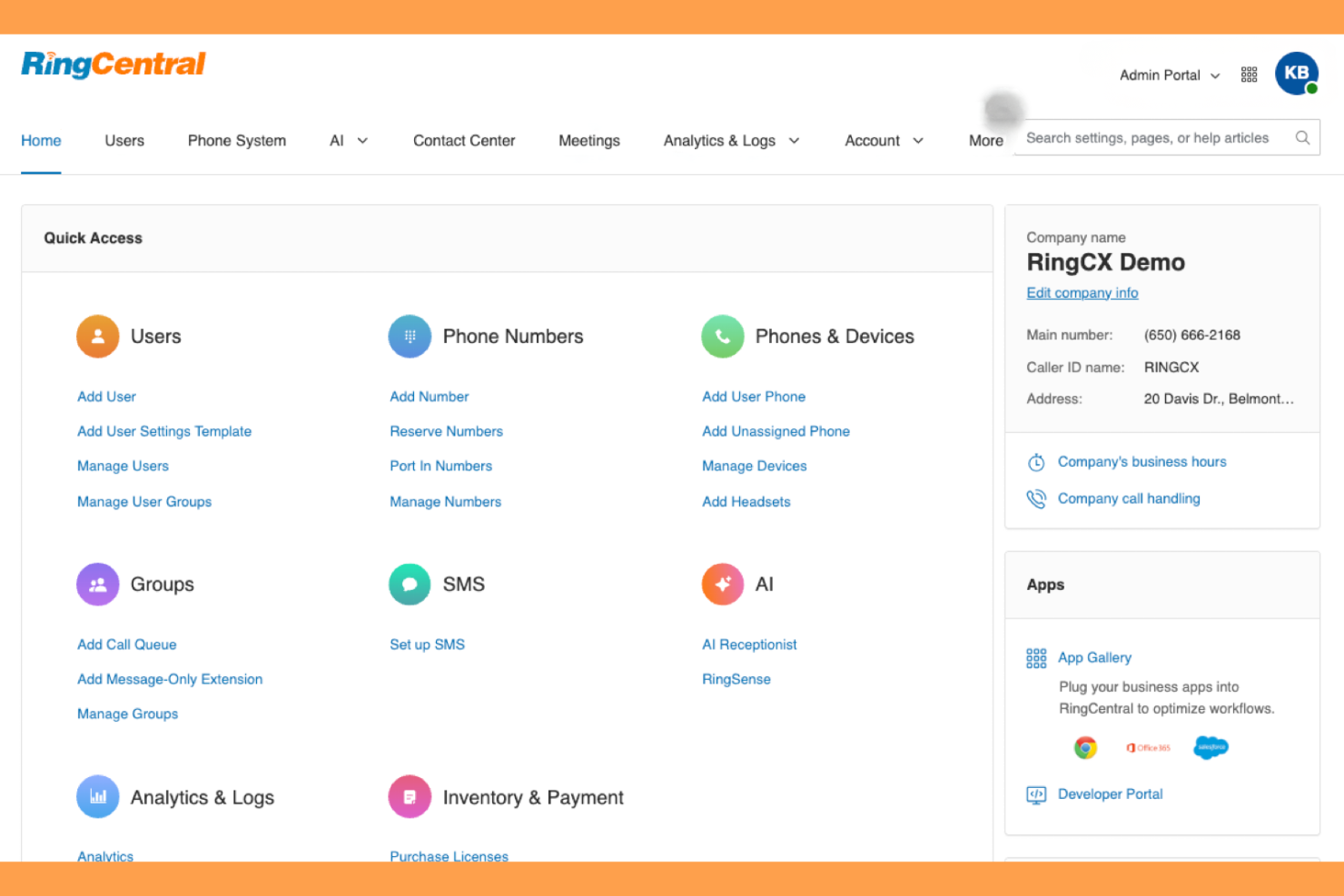Go to Manage Numbers
This screenshot has width=1344, height=896.
click(445, 501)
